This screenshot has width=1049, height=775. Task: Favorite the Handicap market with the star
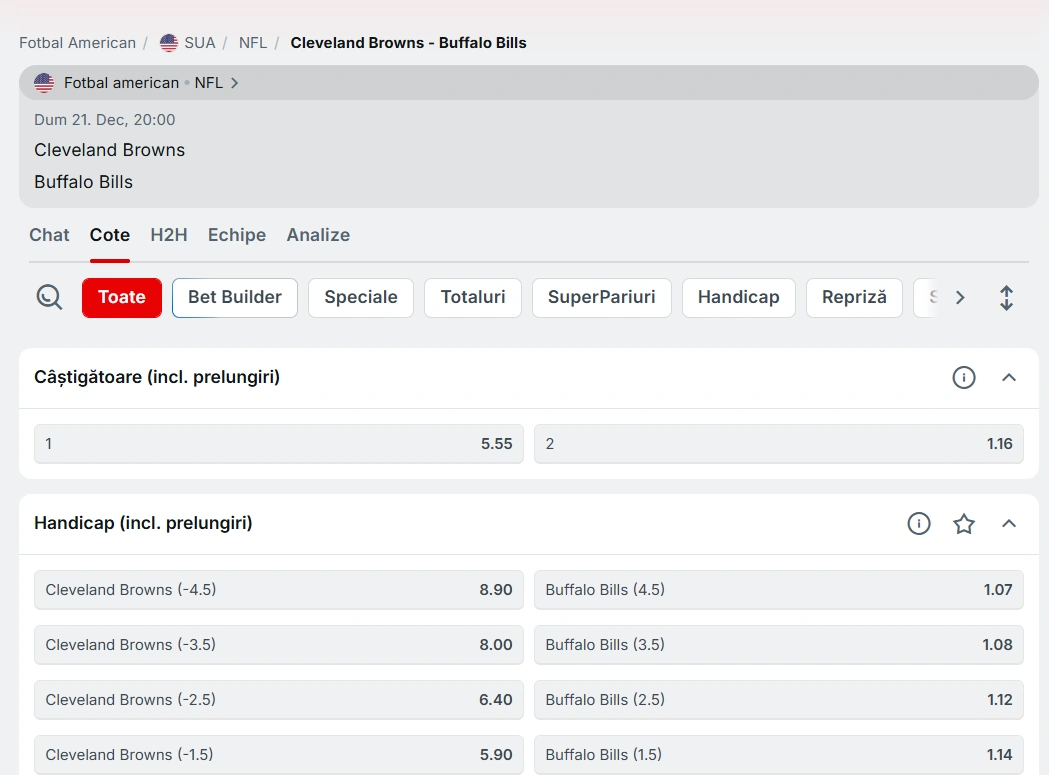(963, 523)
